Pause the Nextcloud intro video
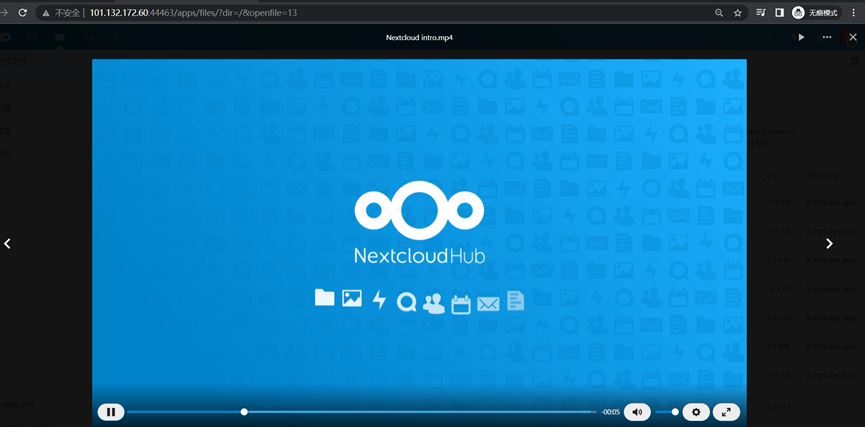The width and height of the screenshot is (865, 427). coord(111,412)
